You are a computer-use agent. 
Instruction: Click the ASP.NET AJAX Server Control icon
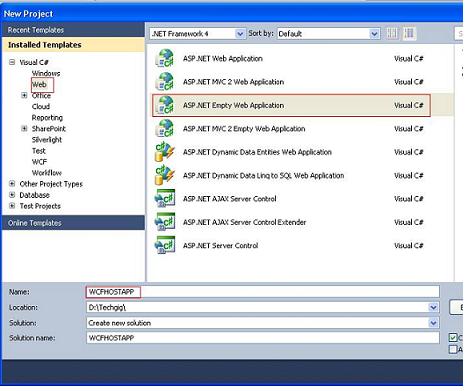165,198
